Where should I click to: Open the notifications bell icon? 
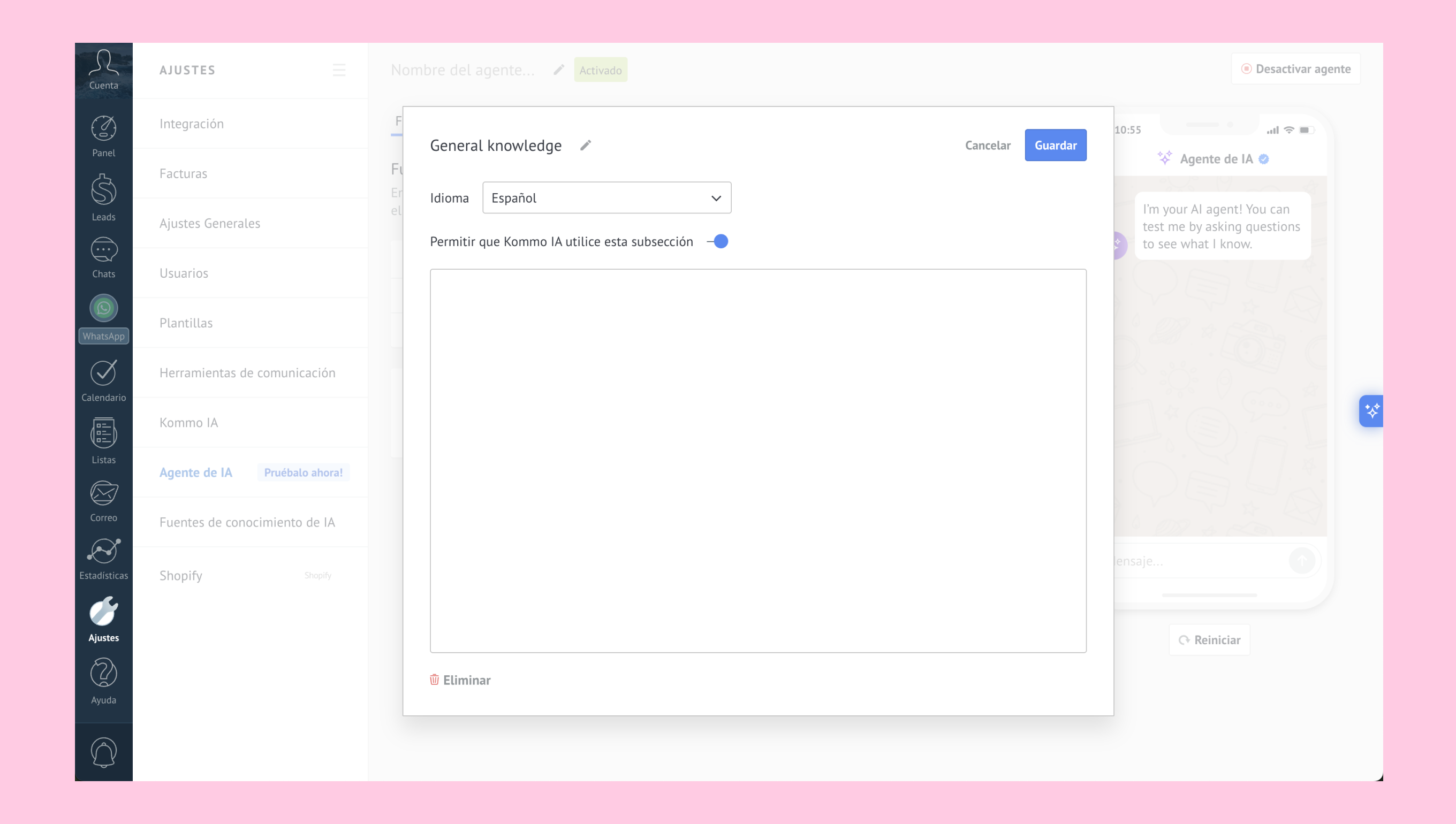(x=104, y=752)
